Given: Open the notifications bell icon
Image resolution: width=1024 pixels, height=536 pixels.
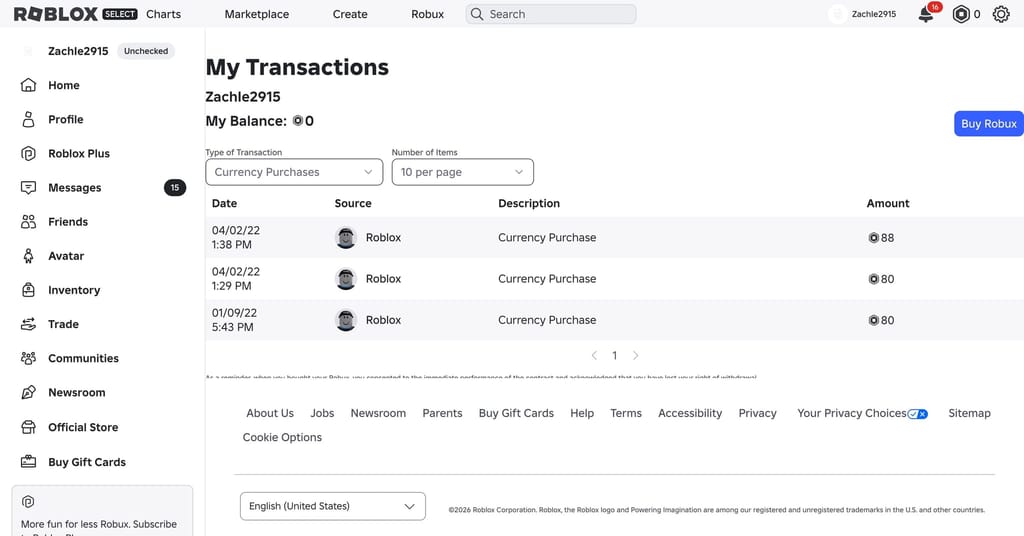Looking at the screenshot, I should [x=926, y=14].
